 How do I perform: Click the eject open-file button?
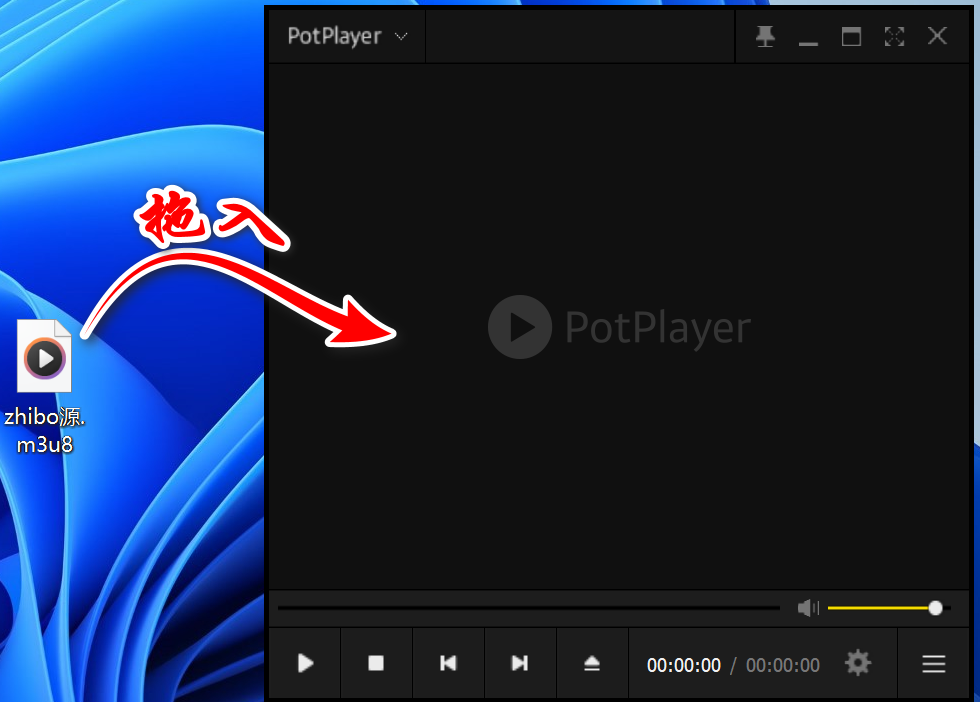(x=592, y=663)
